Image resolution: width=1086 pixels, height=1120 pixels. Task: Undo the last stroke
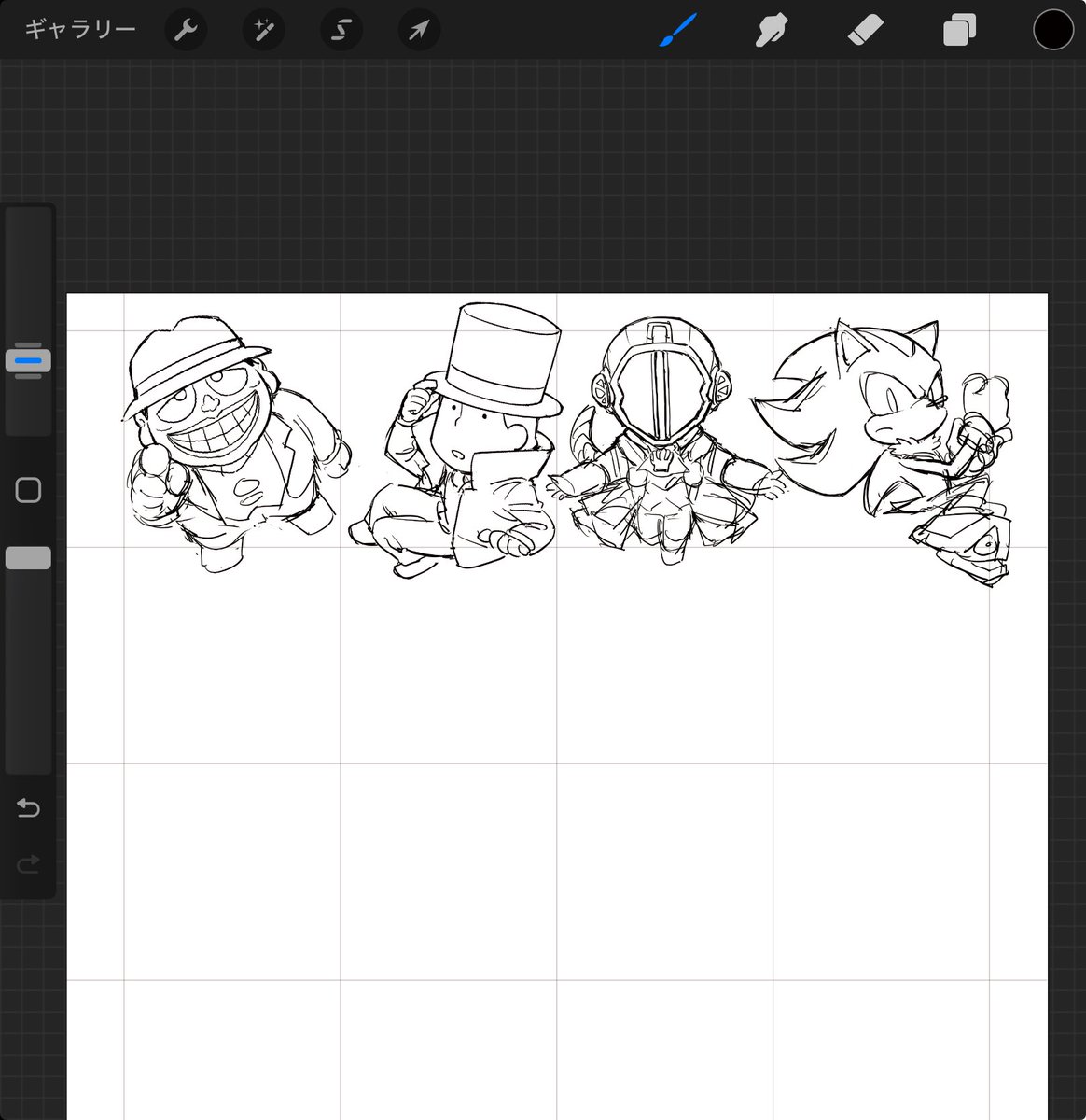(x=28, y=807)
